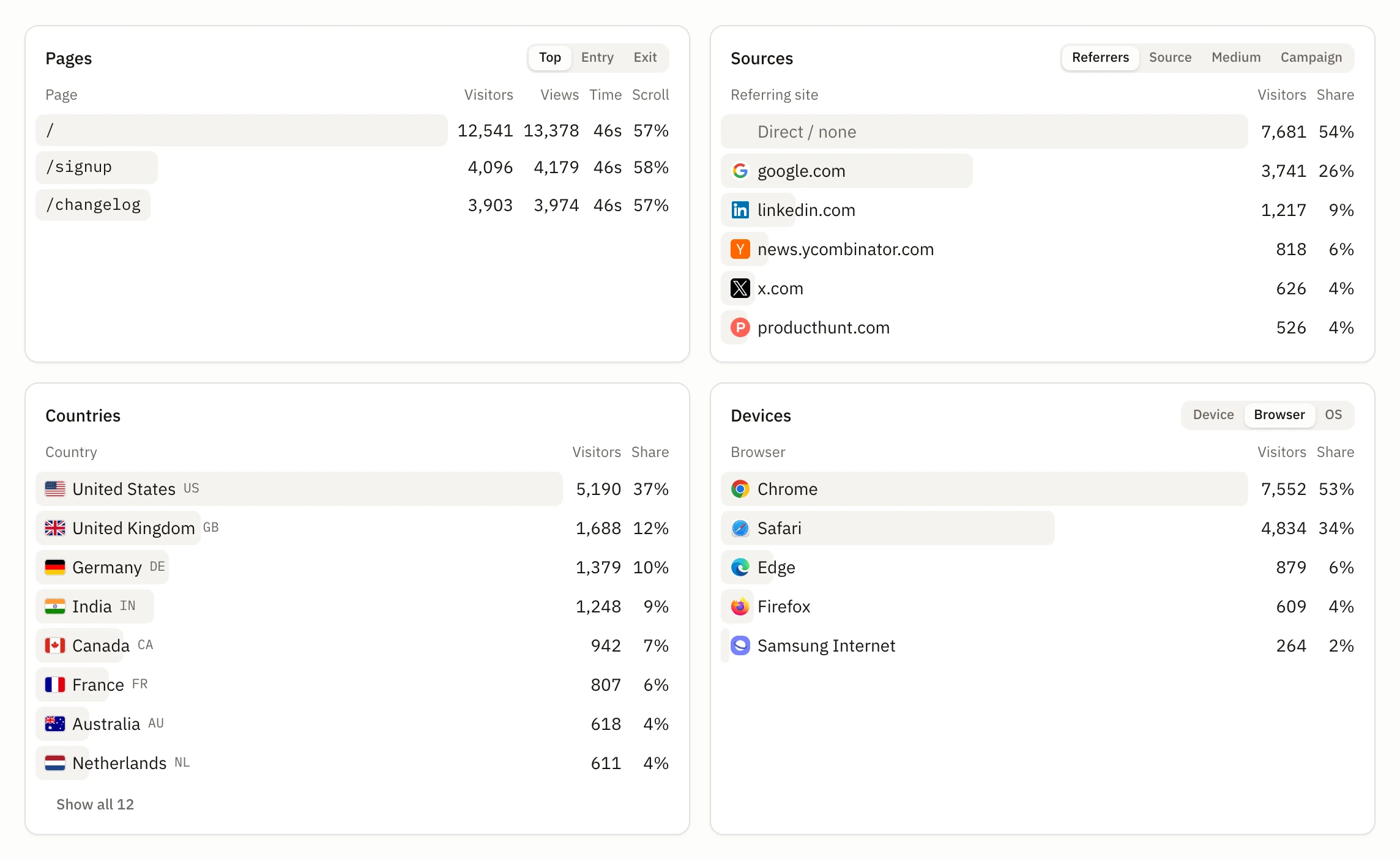Select the Campaign tab in Sources

[x=1311, y=58]
